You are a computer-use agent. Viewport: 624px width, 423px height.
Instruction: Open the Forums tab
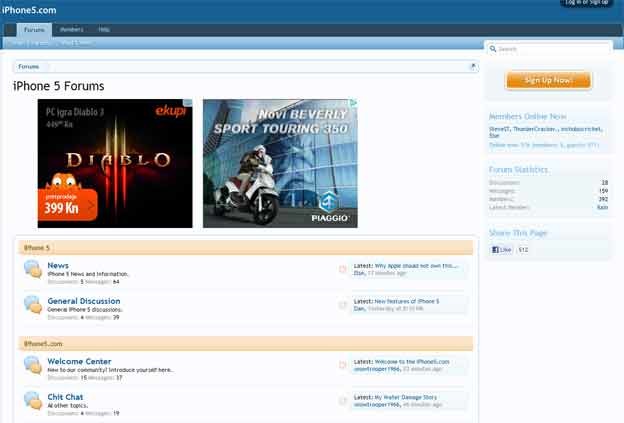pyautogui.click(x=34, y=30)
